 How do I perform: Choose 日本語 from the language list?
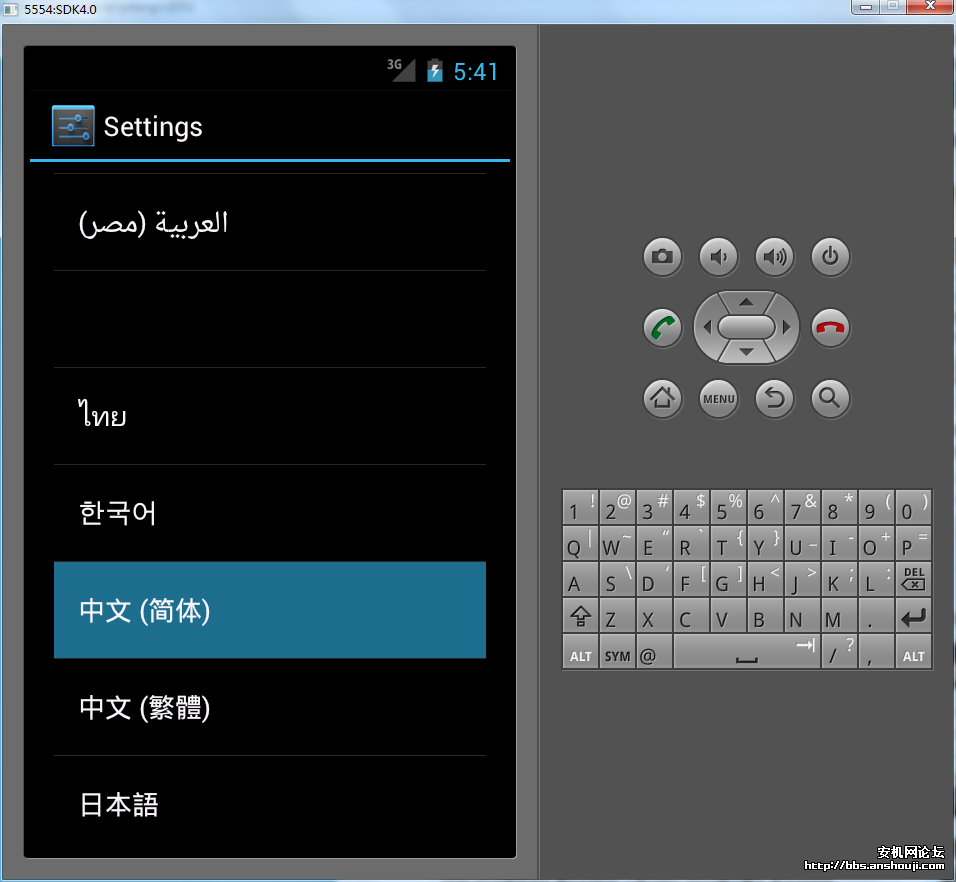pos(269,804)
